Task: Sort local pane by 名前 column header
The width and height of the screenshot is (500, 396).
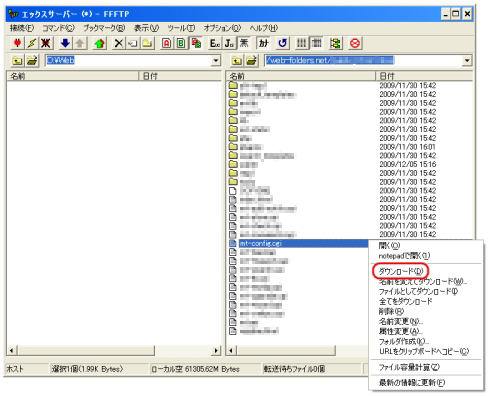Action: pos(73,76)
